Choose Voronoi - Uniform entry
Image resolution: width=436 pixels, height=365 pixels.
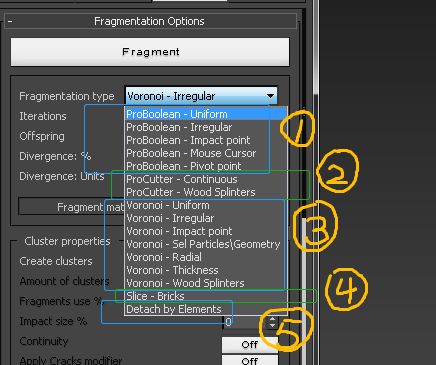pyautogui.click(x=206, y=205)
